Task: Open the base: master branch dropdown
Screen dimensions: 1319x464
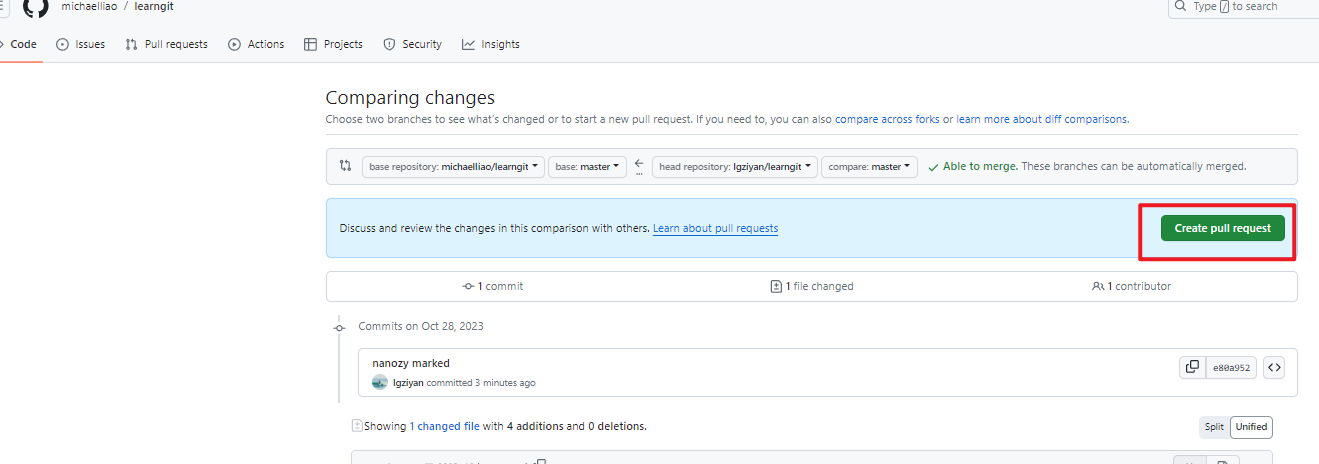Action: pyautogui.click(x=588, y=167)
